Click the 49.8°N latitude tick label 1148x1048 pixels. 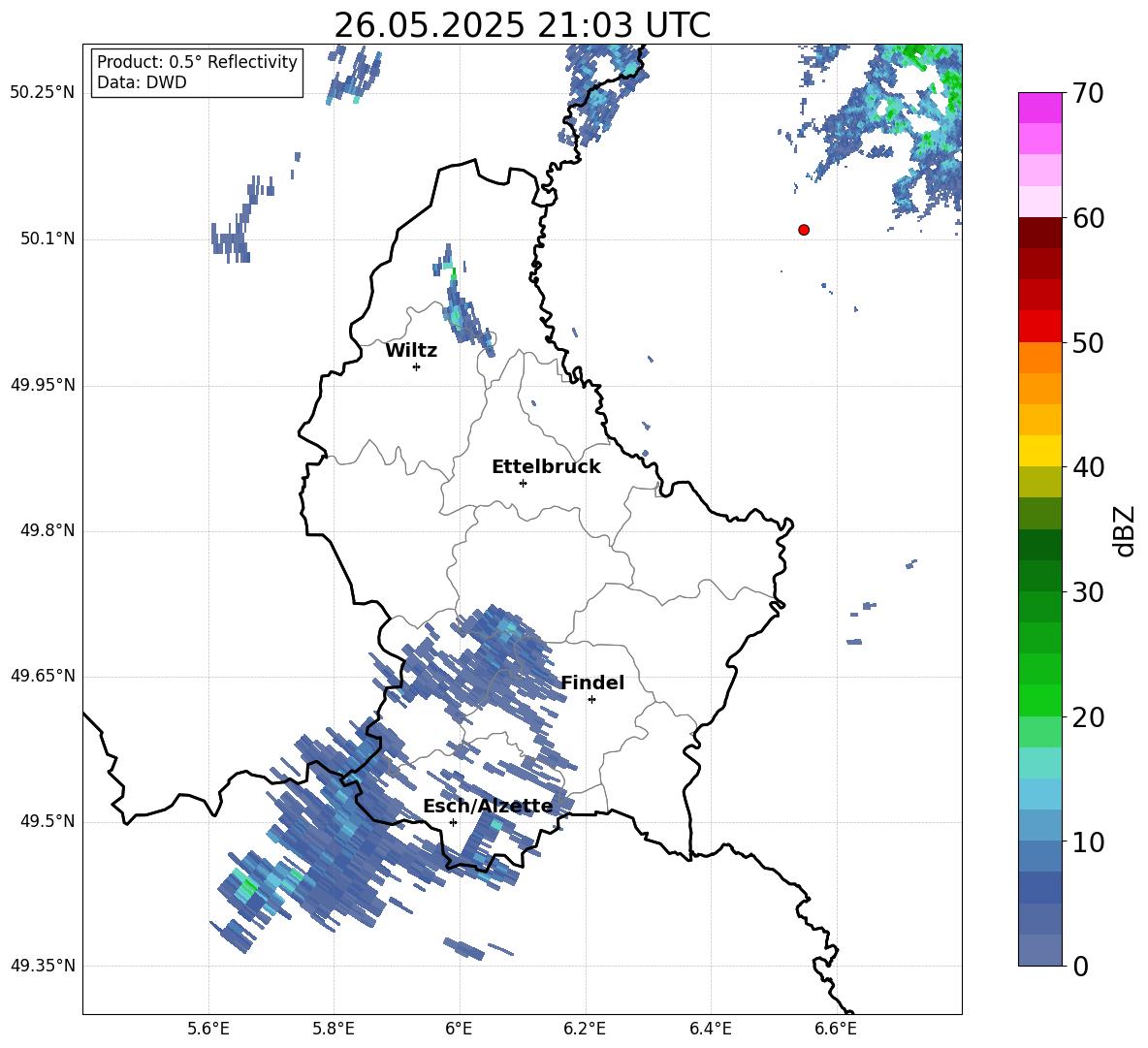pyautogui.click(x=48, y=530)
